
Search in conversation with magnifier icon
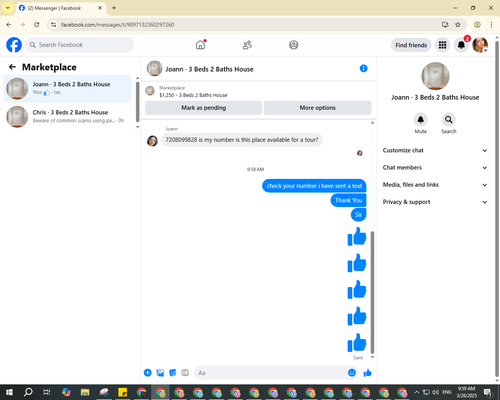pos(449,119)
